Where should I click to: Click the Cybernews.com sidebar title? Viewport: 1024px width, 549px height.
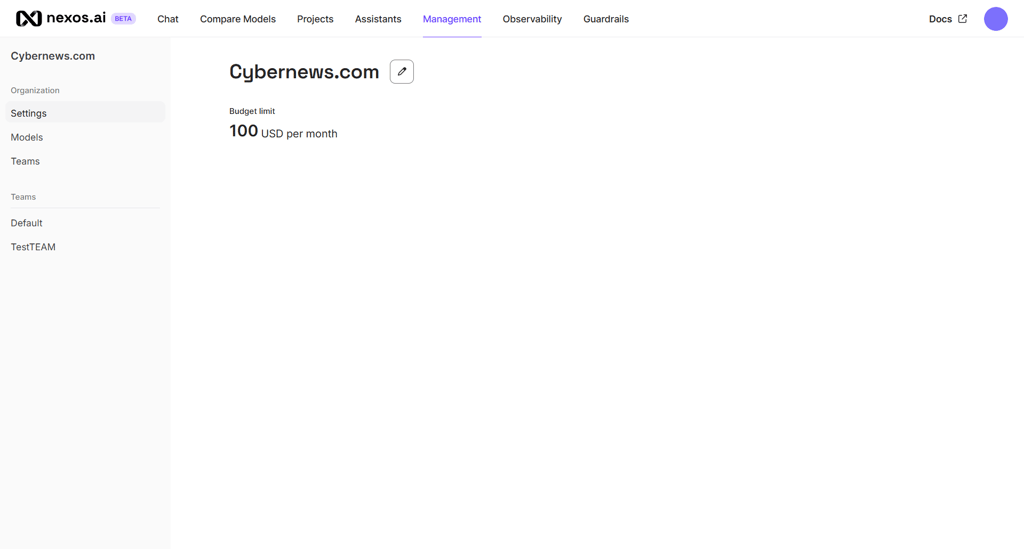(x=53, y=56)
